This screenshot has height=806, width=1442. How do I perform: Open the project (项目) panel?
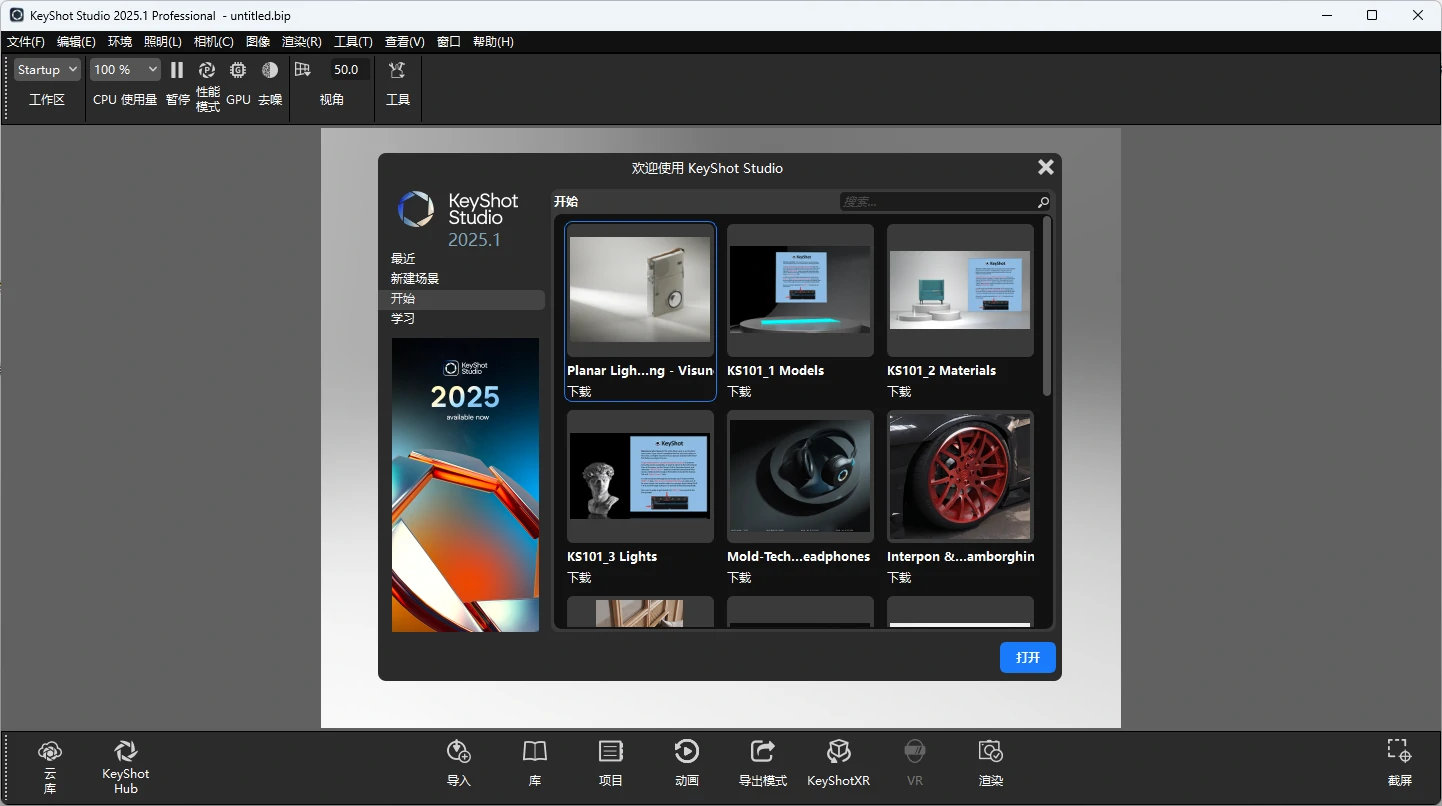tap(611, 751)
